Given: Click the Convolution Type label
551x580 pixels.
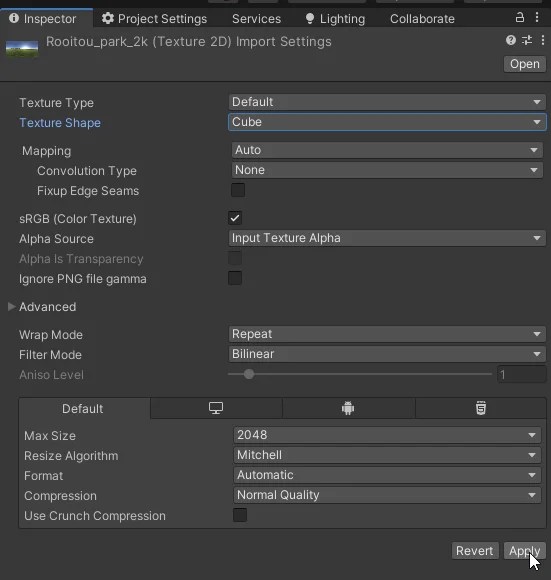Looking at the screenshot, I should click(87, 171).
